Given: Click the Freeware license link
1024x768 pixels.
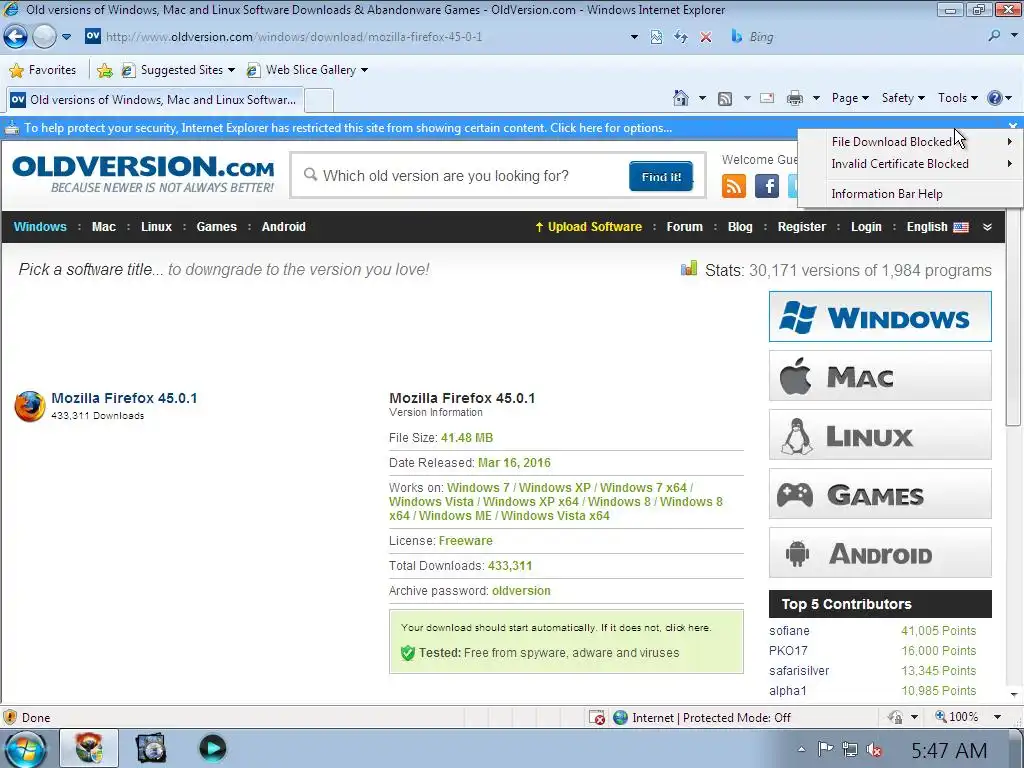Looking at the screenshot, I should [466, 541].
